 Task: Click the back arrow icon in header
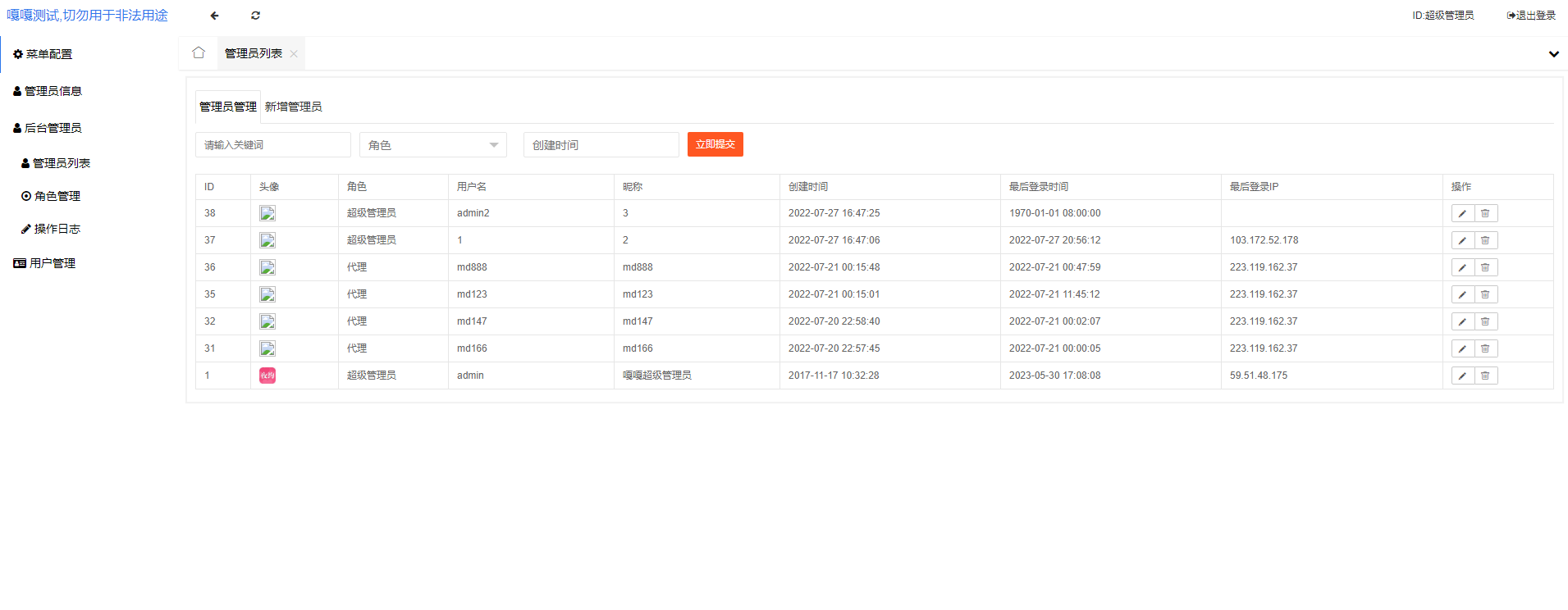tap(214, 16)
